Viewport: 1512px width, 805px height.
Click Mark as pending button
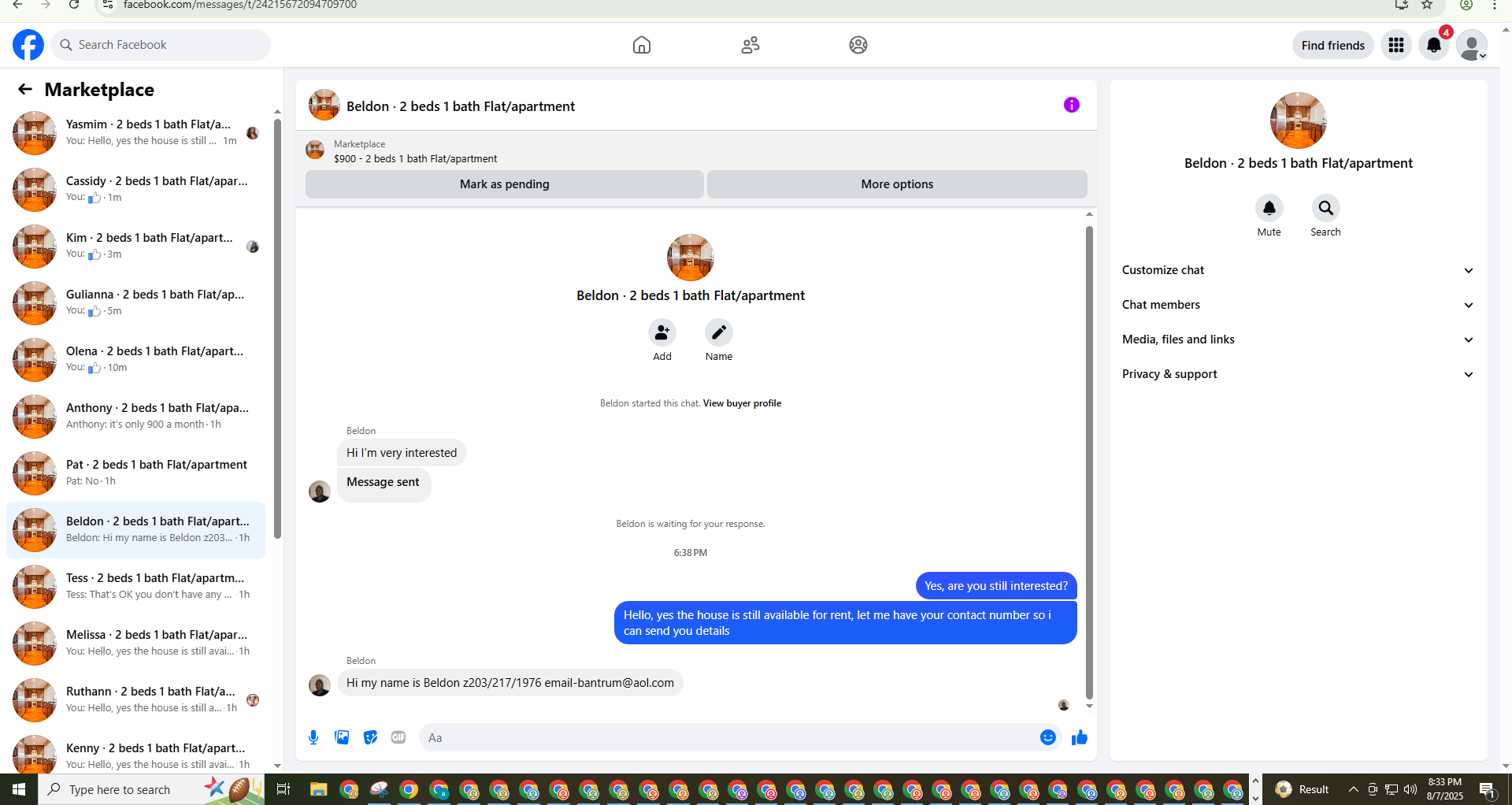(505, 184)
